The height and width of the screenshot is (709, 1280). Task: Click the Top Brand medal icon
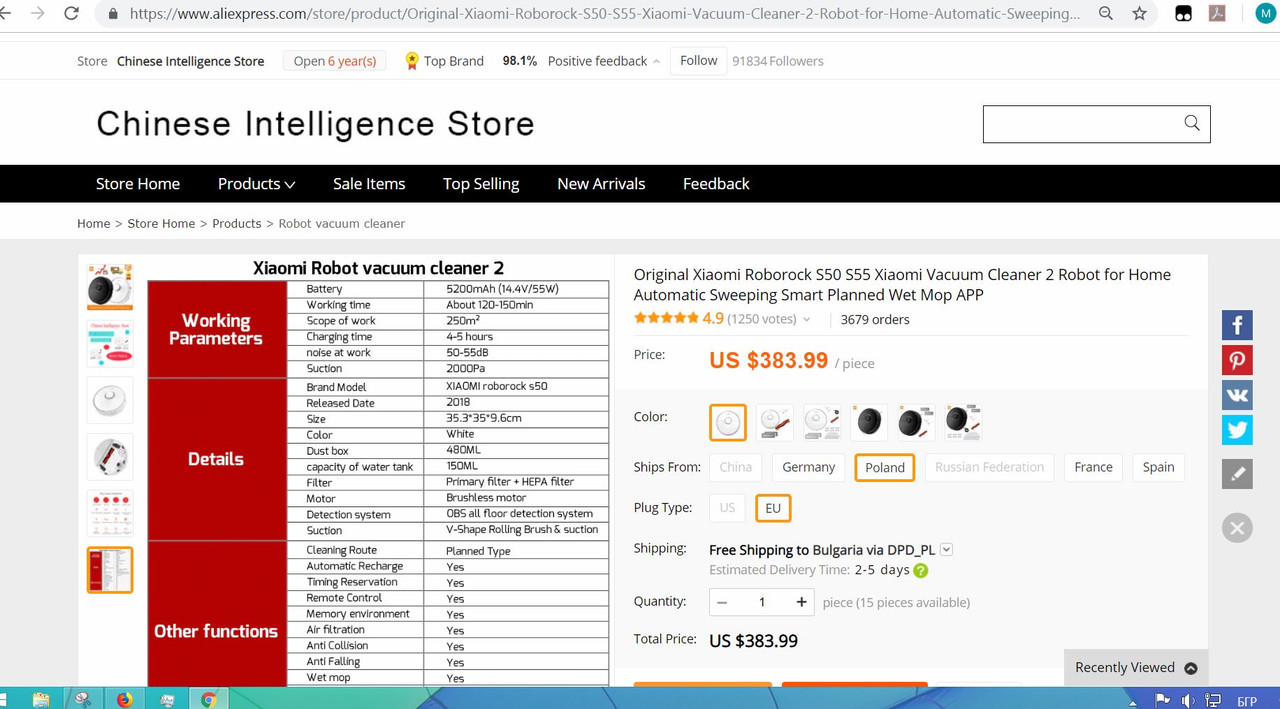(x=411, y=61)
